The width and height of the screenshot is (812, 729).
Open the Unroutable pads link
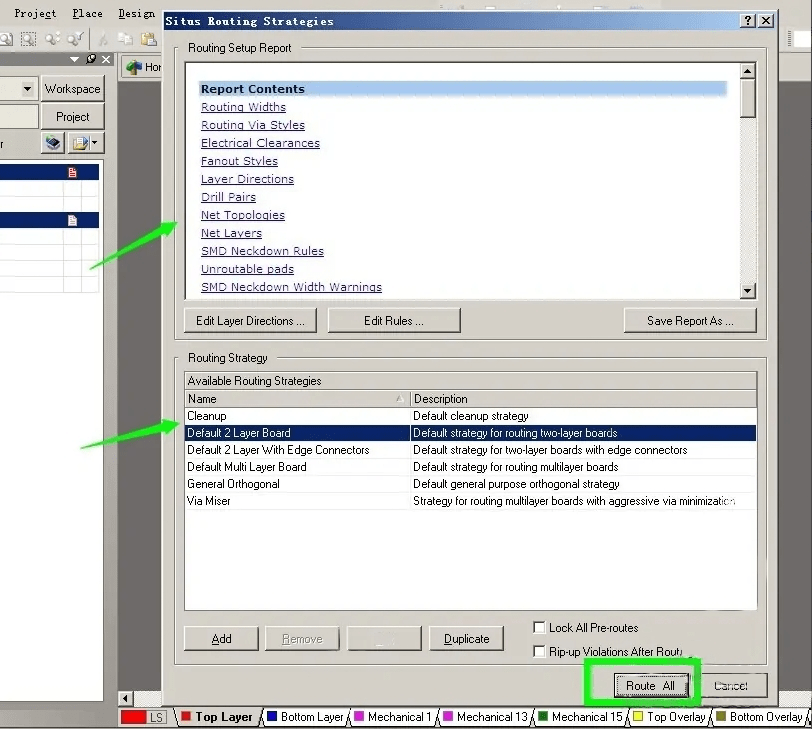coord(247,269)
